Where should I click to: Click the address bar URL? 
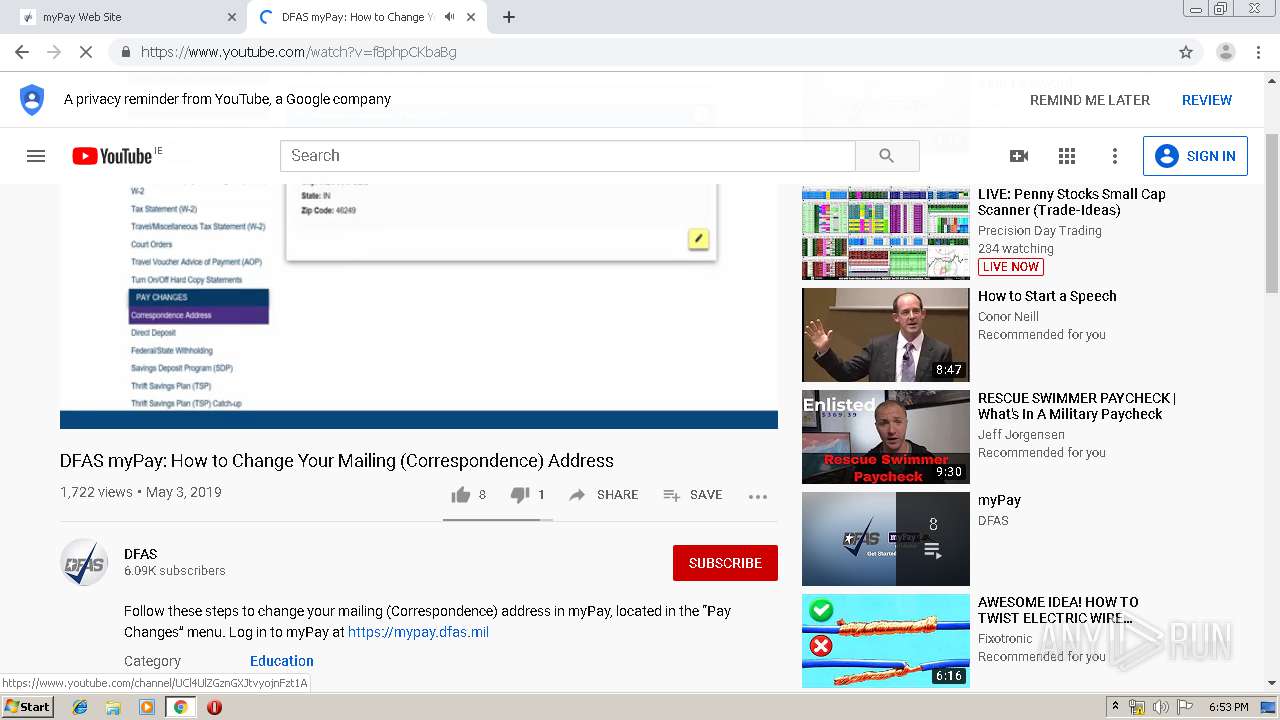(299, 52)
